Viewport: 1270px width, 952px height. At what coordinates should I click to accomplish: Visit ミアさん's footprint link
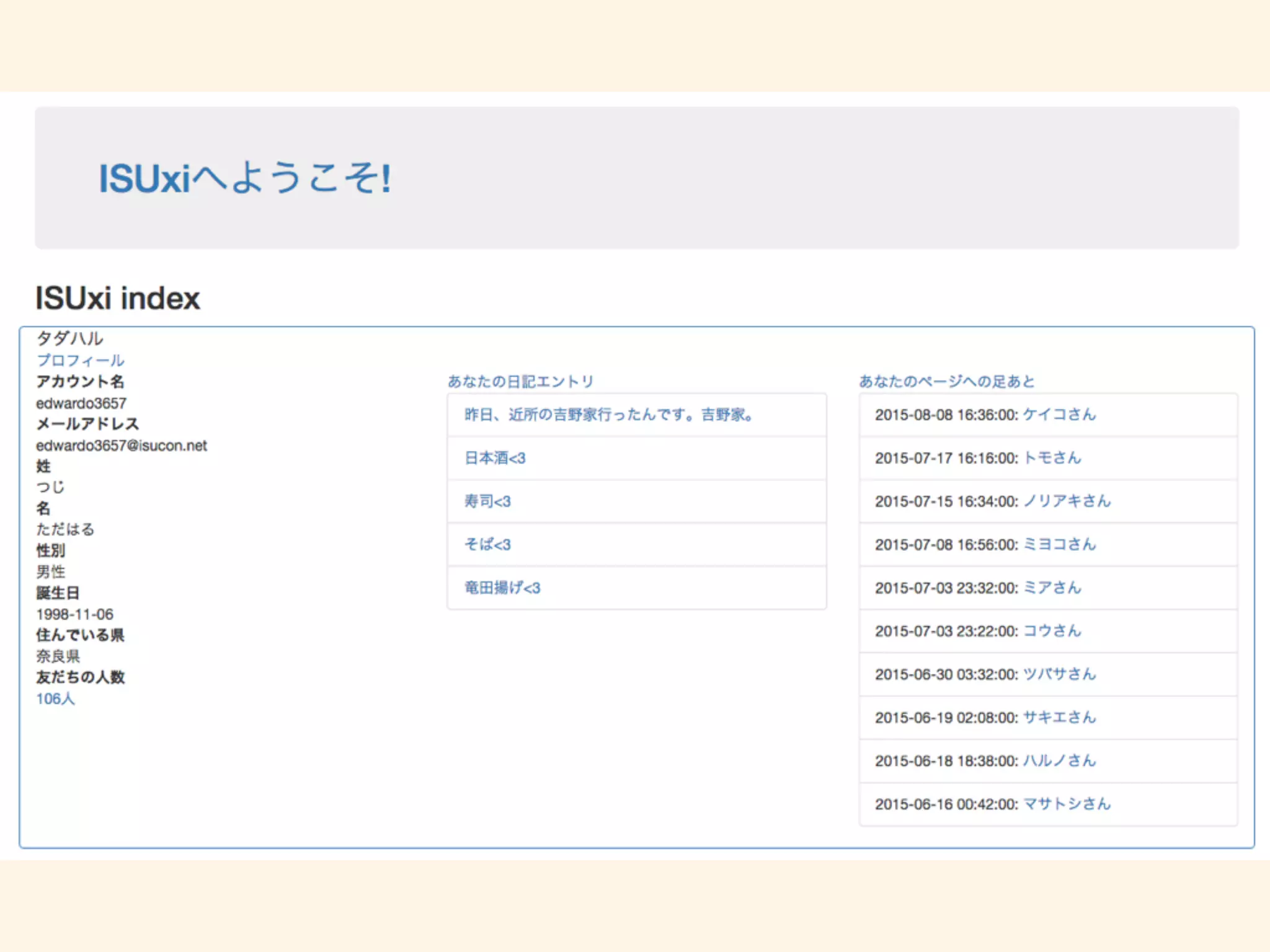point(1052,588)
